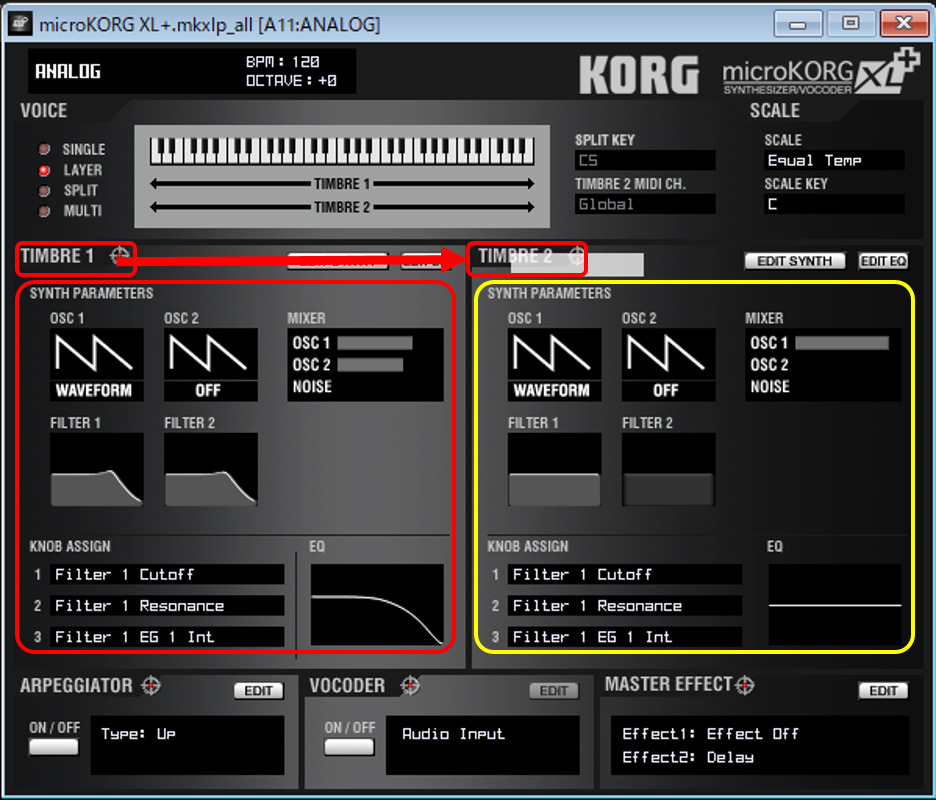
Task: Click the Vocoder EDIT button
Action: (x=554, y=691)
